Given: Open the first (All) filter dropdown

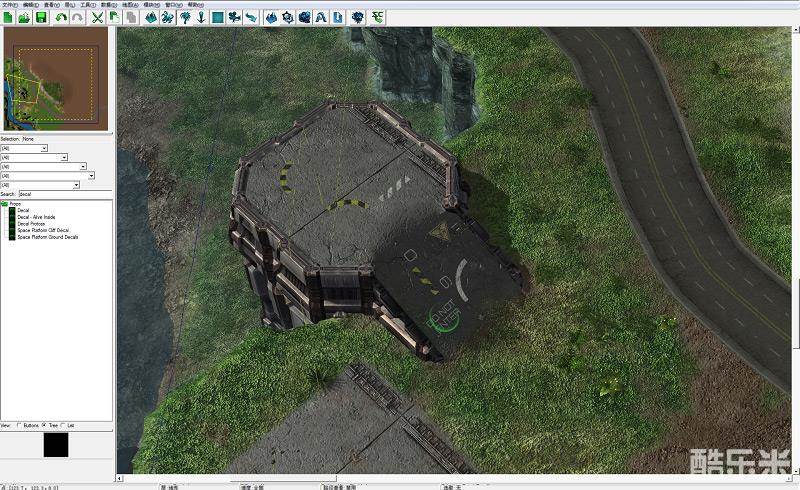Looking at the screenshot, I should click(x=44, y=148).
